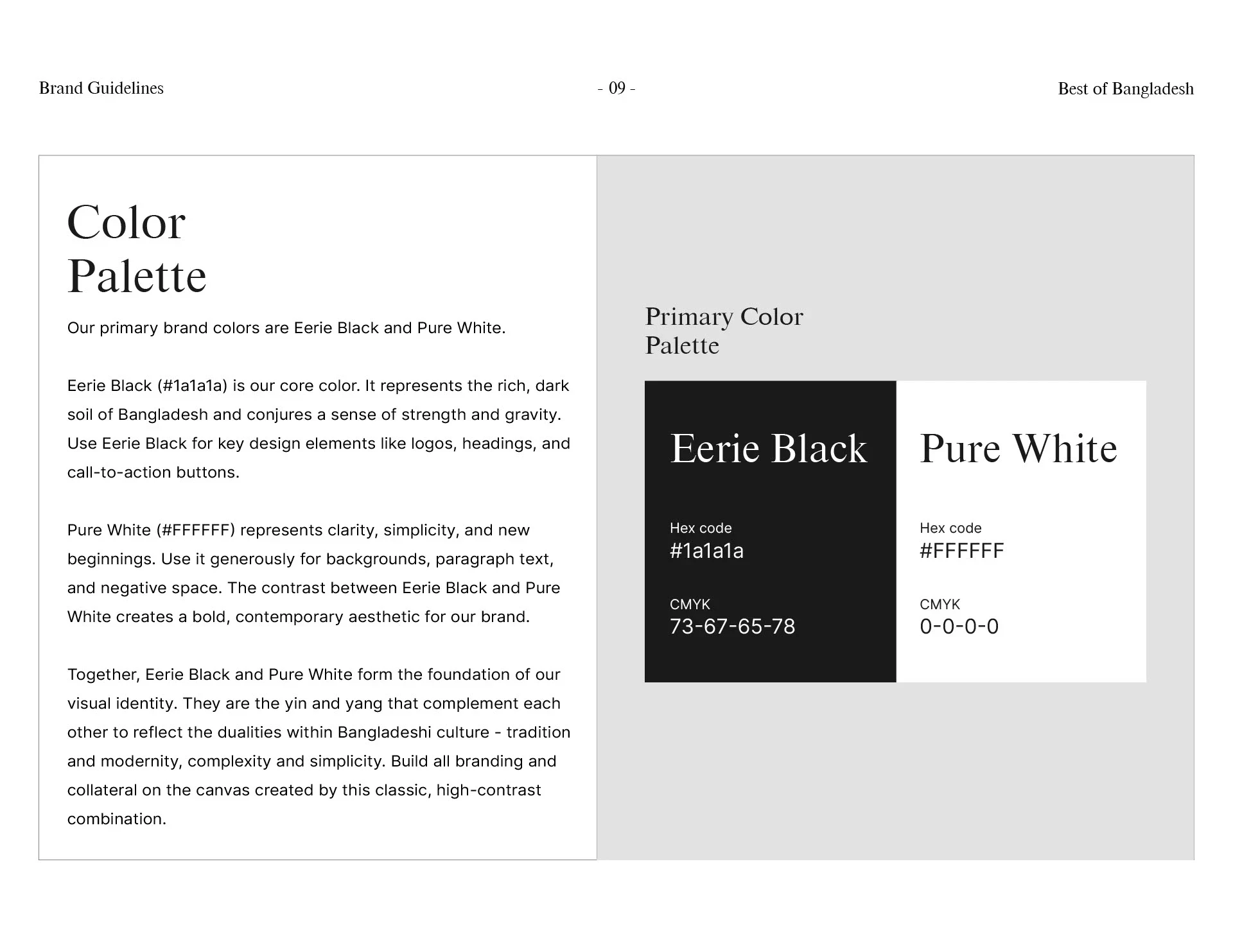The image size is (1233, 952).
Task: Click the paragraph line starting "Together, Eerie Black"
Action: (313, 675)
